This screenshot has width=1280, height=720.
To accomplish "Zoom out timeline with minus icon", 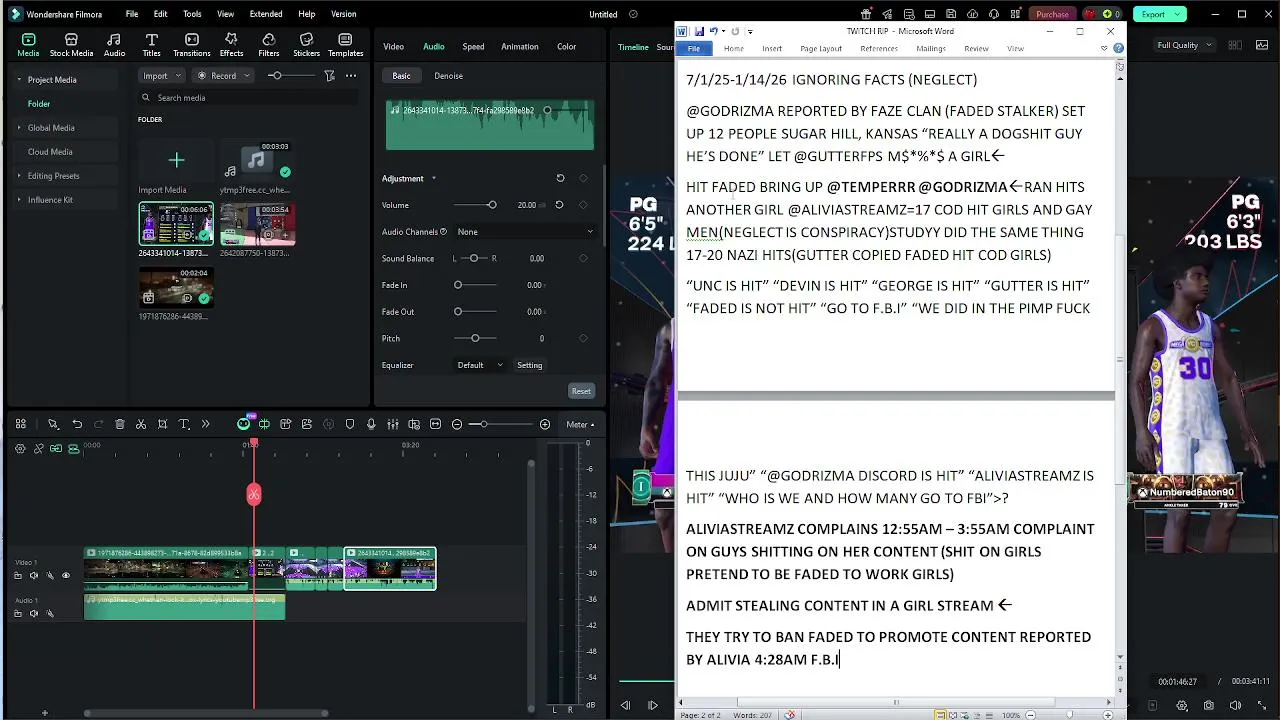I will click(457, 424).
